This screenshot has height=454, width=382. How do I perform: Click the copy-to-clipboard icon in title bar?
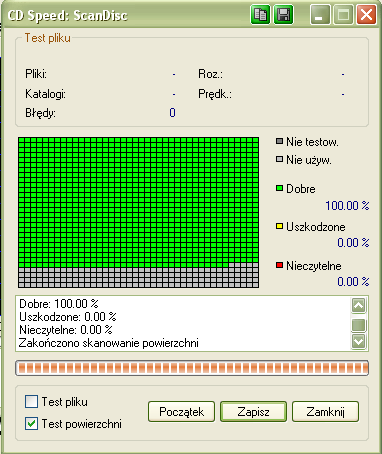[x=260, y=15]
